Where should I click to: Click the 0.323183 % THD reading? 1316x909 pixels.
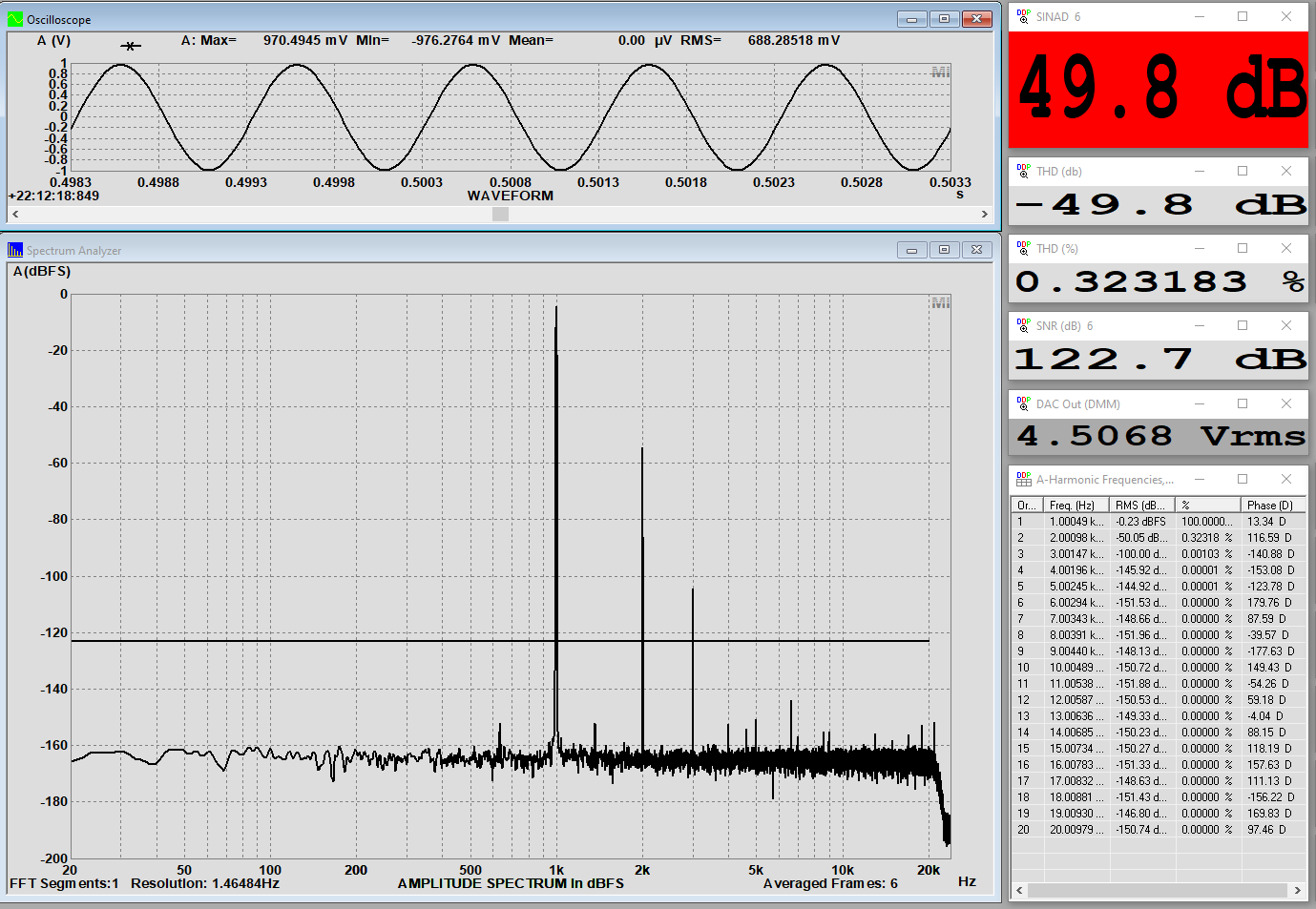click(x=1160, y=281)
